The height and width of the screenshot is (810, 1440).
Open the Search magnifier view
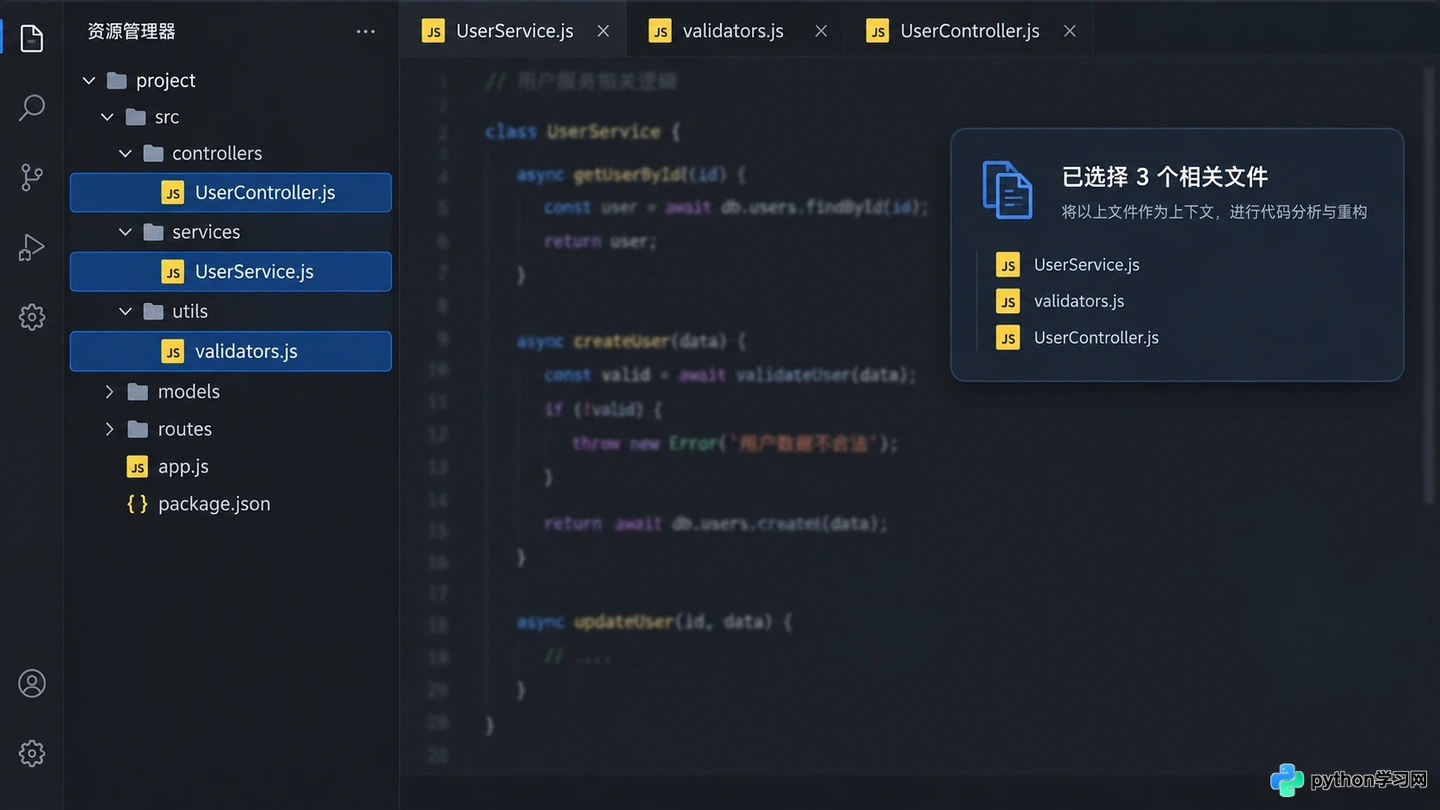point(32,107)
